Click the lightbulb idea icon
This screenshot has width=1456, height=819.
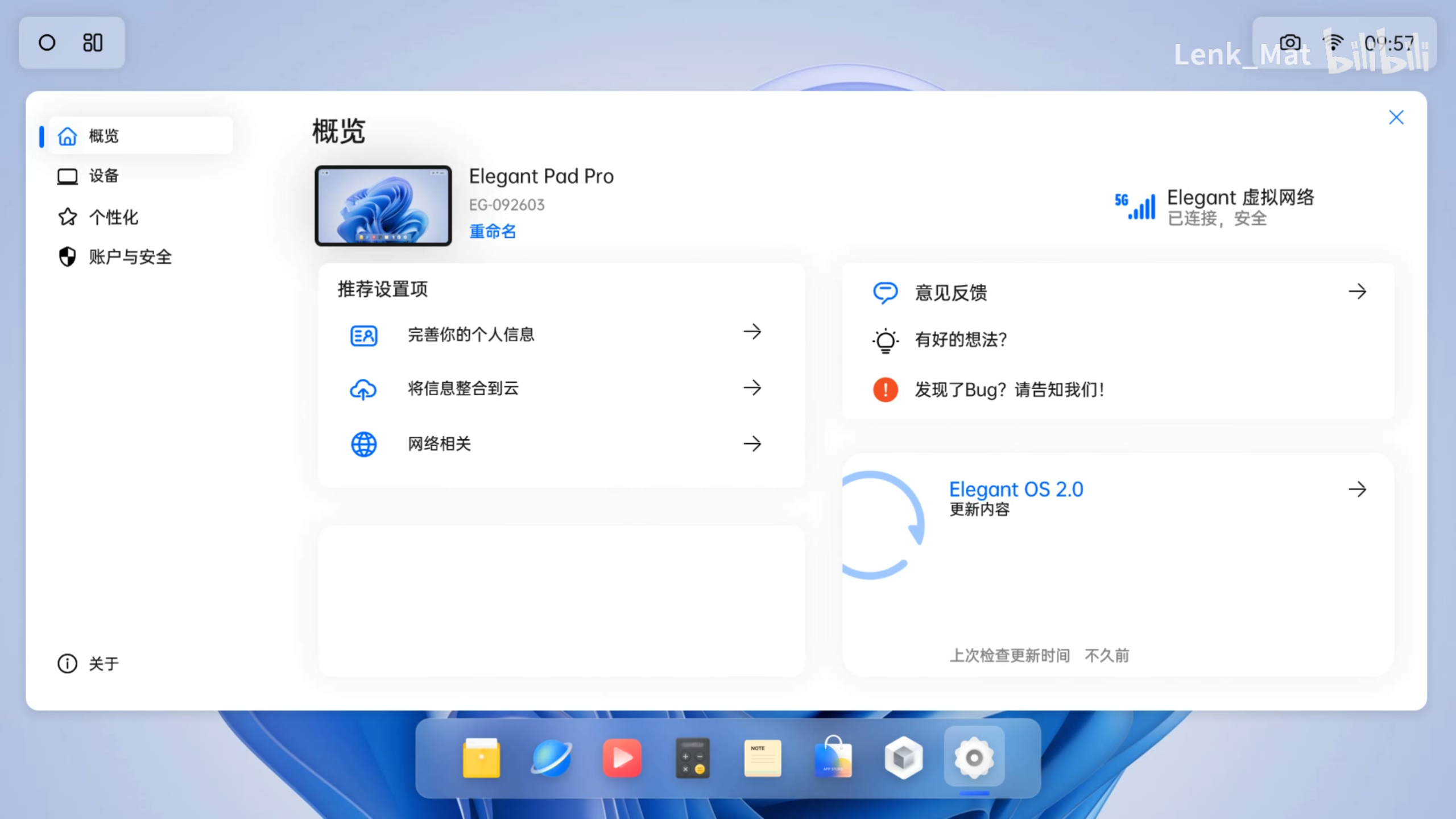[885, 341]
